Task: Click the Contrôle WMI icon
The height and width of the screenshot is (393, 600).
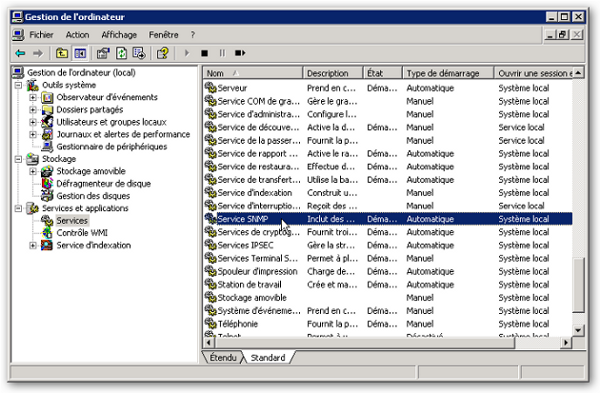Action: [47, 232]
